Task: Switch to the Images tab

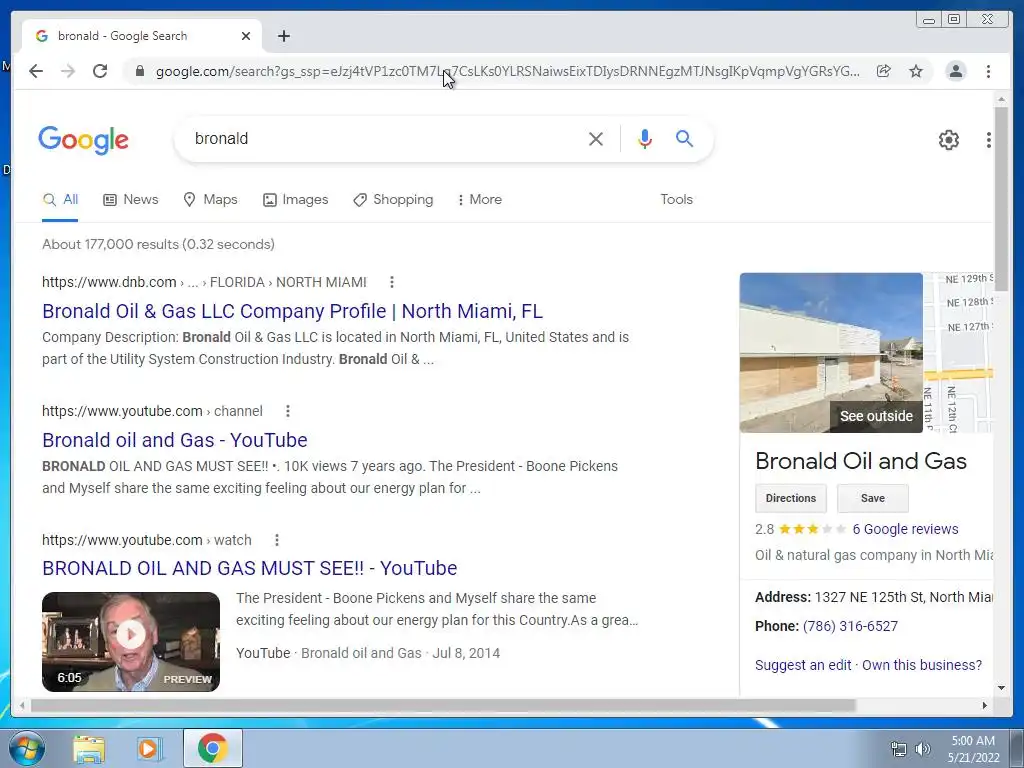Action: (x=295, y=200)
